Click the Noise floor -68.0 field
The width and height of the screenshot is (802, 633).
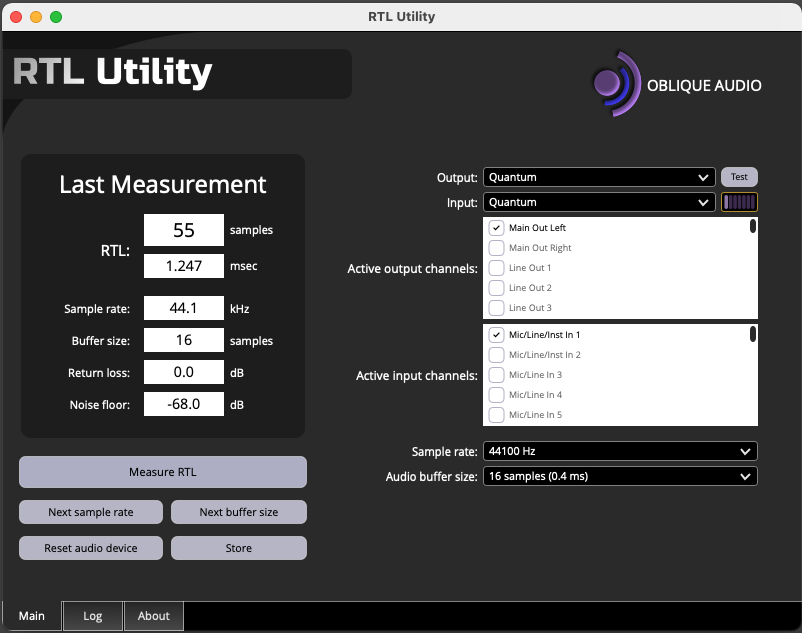click(x=184, y=404)
